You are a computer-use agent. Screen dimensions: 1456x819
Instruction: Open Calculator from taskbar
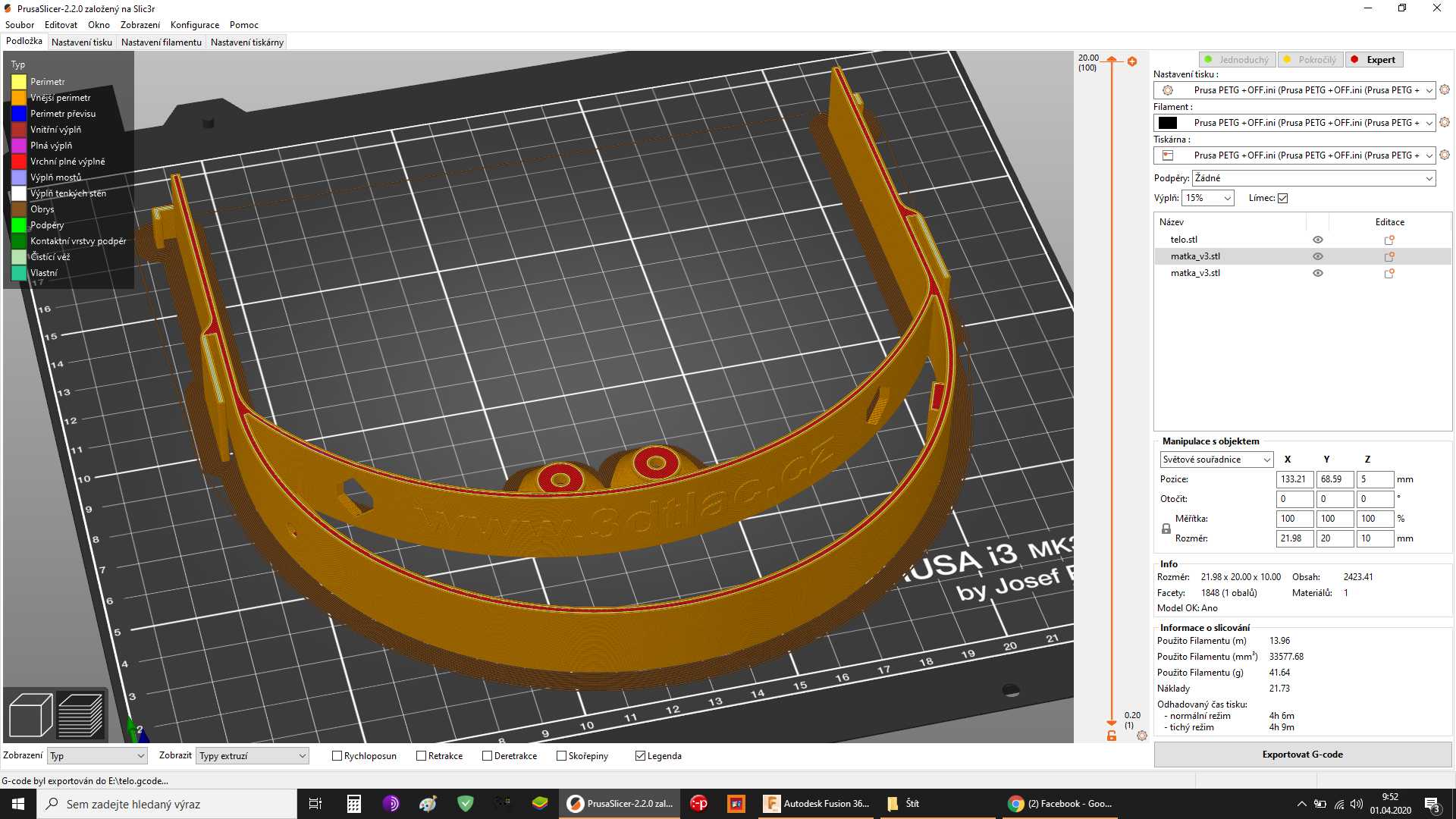pyautogui.click(x=353, y=804)
